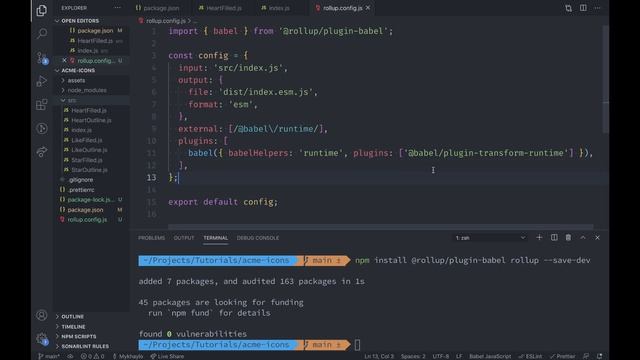Change indentation via Spaces: 2
This screenshot has width=640, height=360.
coord(413,356)
